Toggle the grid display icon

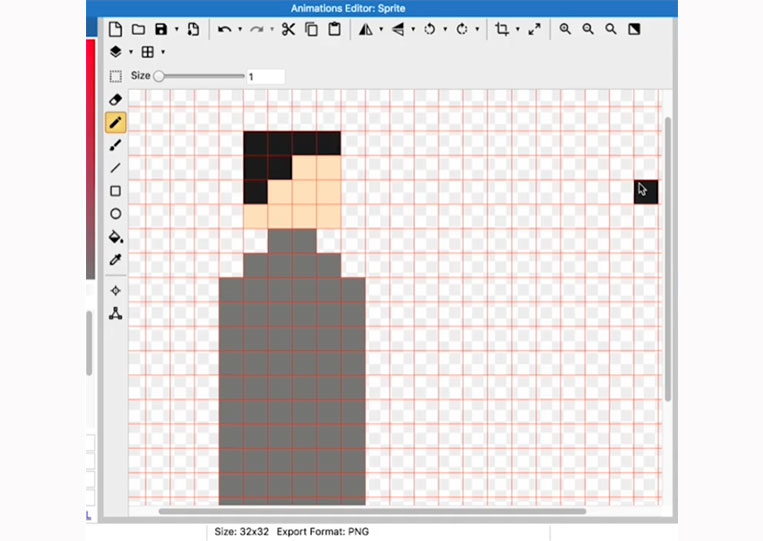pyautogui.click(x=147, y=52)
